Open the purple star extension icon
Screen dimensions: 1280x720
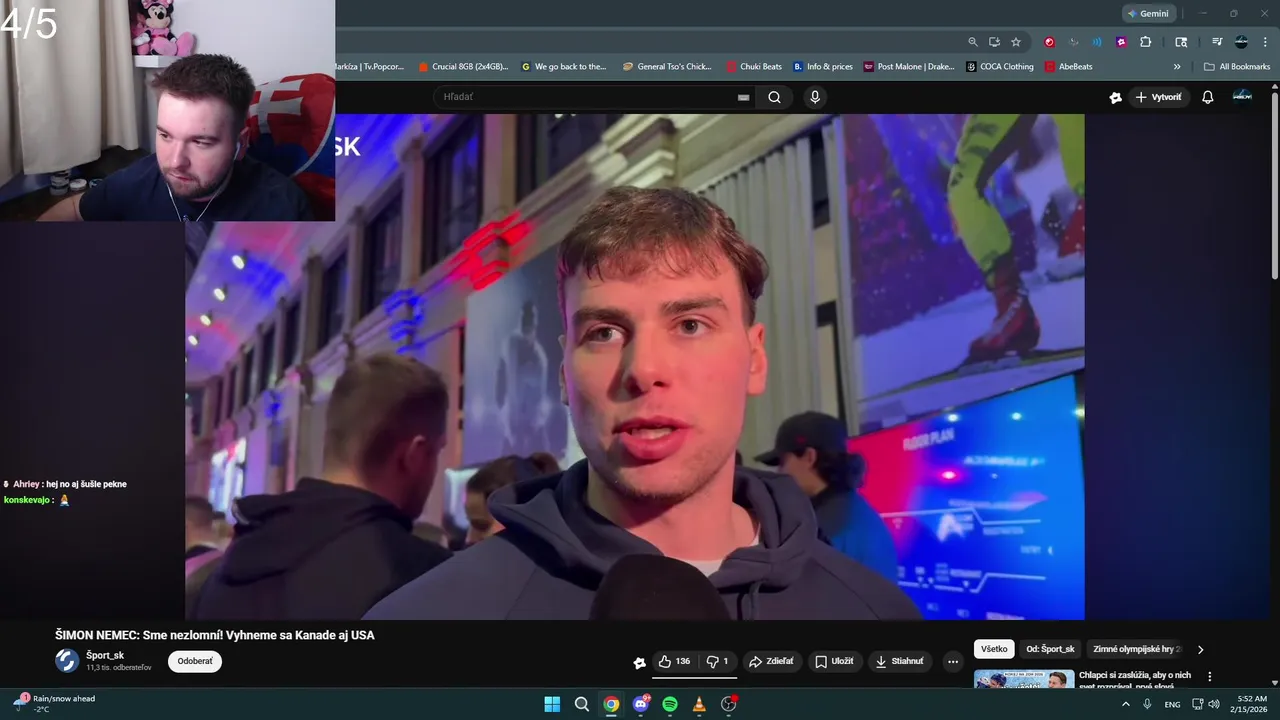click(1121, 42)
